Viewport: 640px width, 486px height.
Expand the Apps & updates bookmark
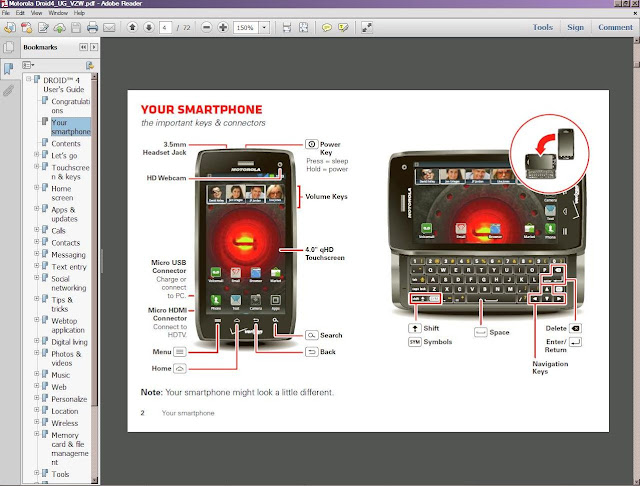(x=37, y=209)
